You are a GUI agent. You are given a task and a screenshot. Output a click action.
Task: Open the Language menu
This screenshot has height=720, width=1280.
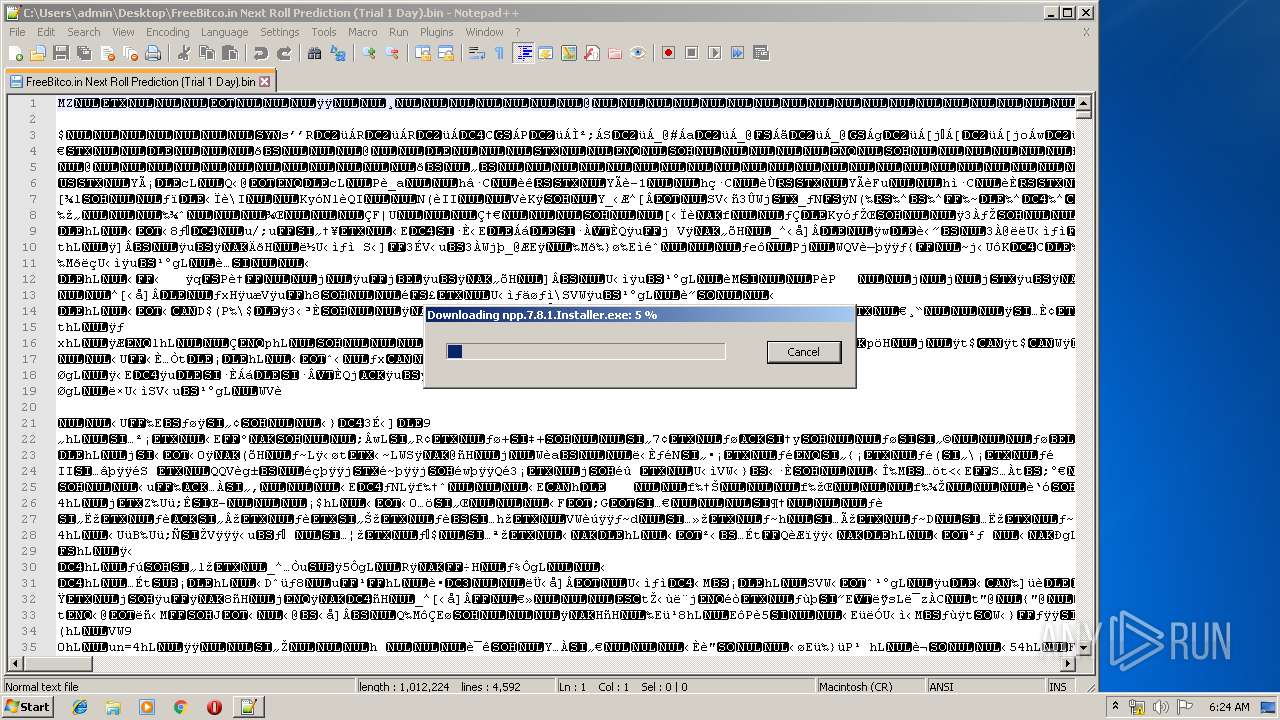(x=224, y=32)
